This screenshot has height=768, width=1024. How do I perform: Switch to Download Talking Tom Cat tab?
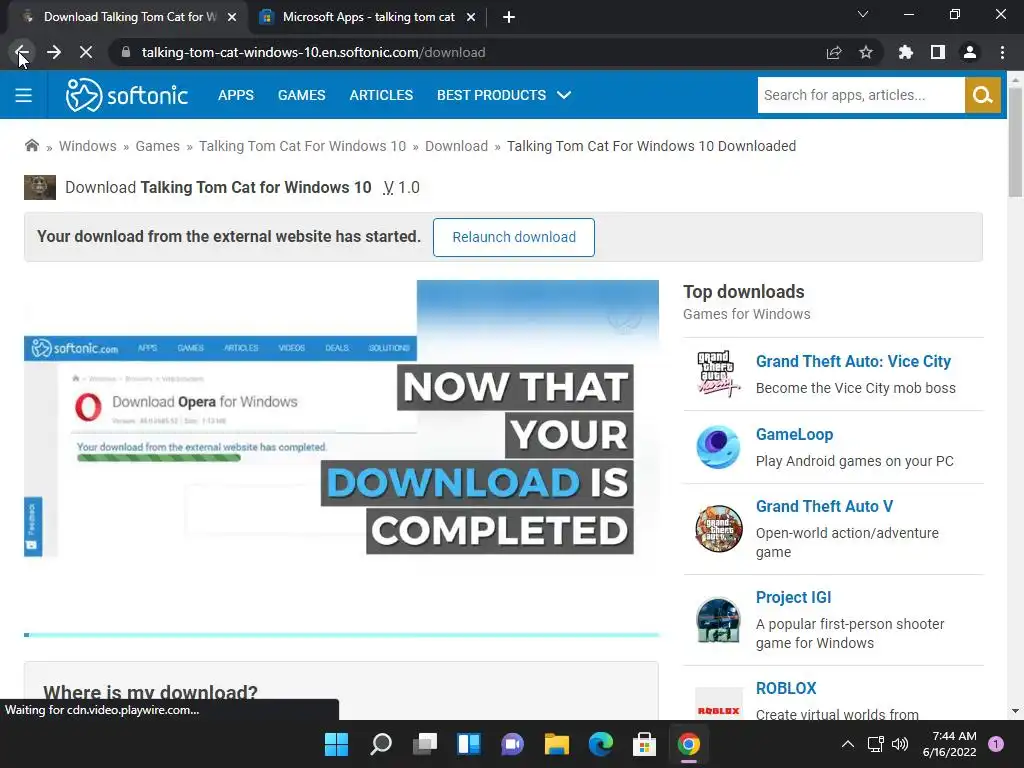tap(131, 17)
